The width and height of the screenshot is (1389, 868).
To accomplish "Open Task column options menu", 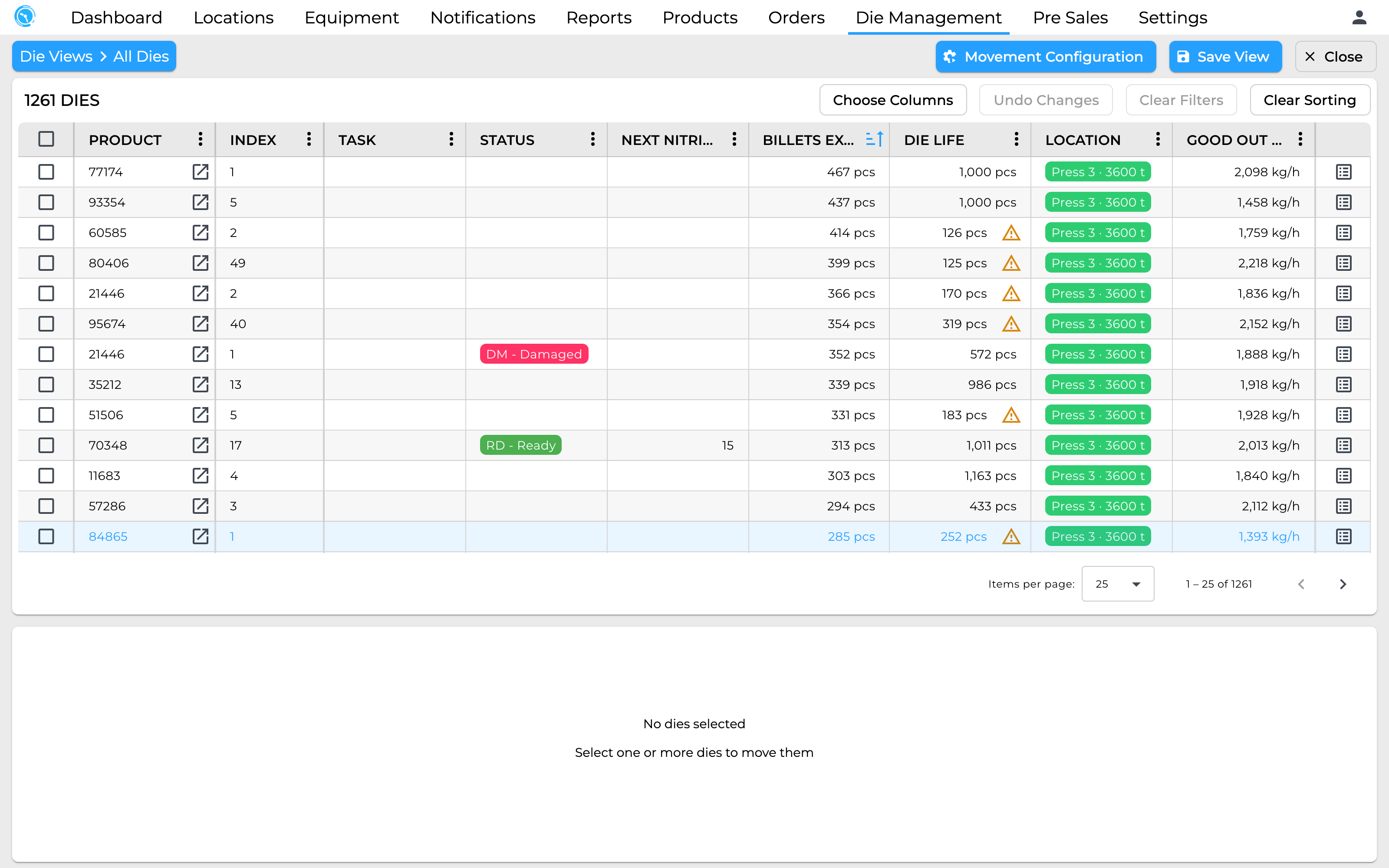I will click(451, 139).
